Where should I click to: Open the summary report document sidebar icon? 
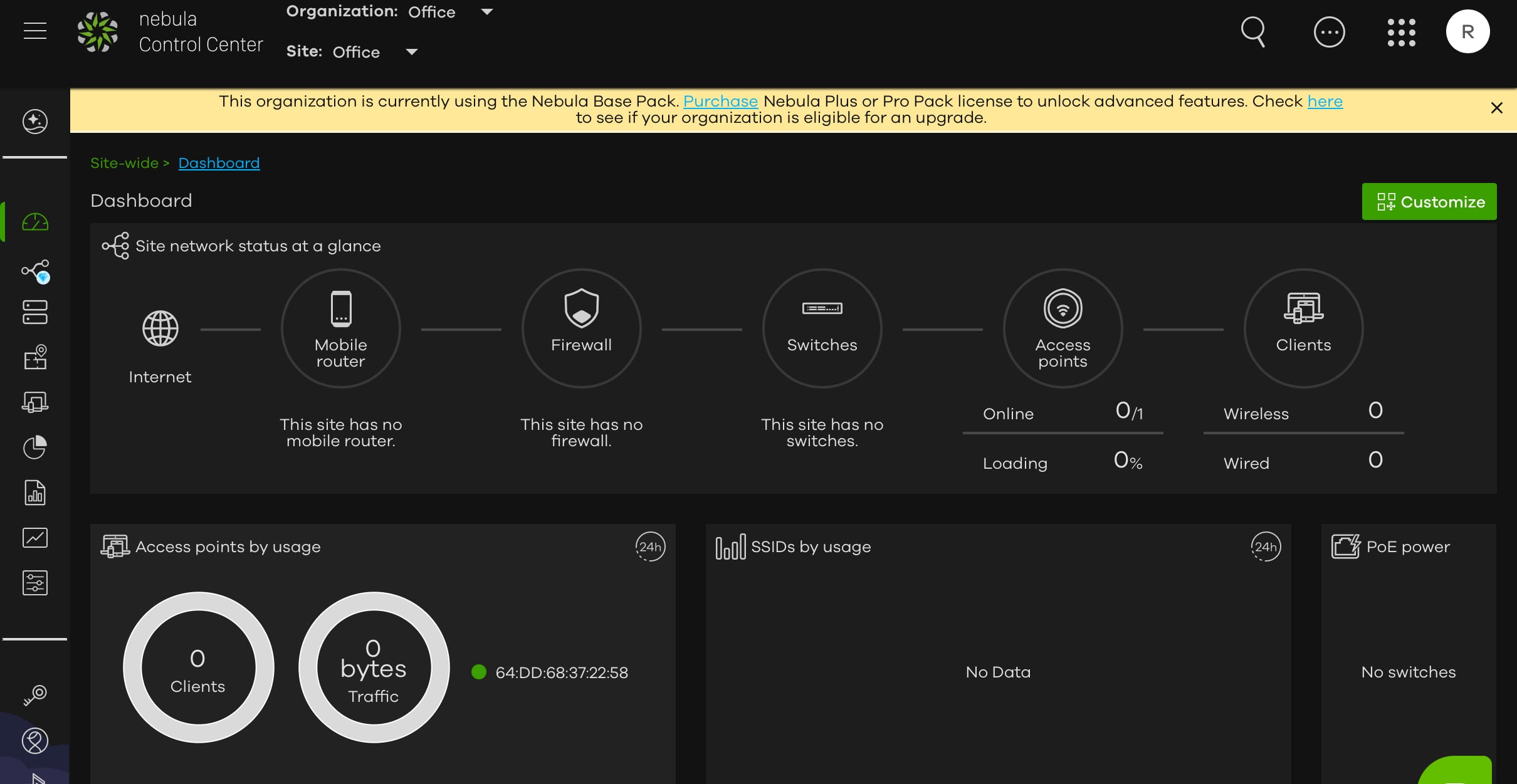click(x=35, y=493)
